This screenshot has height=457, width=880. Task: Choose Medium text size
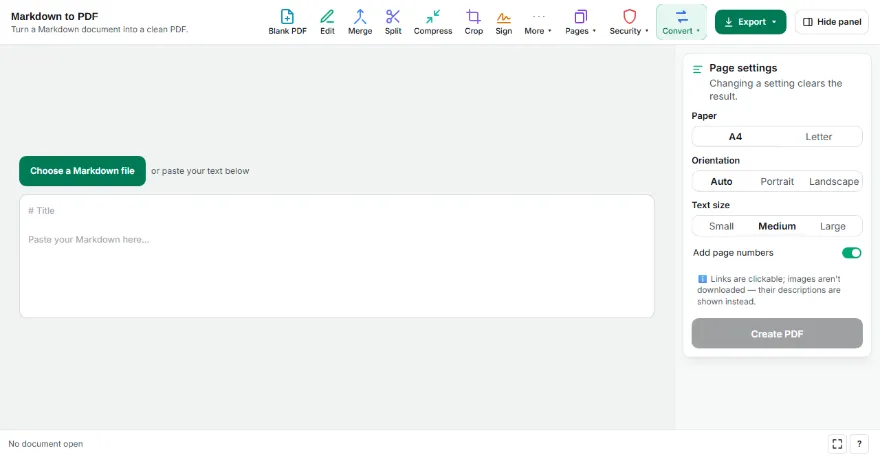click(x=777, y=226)
